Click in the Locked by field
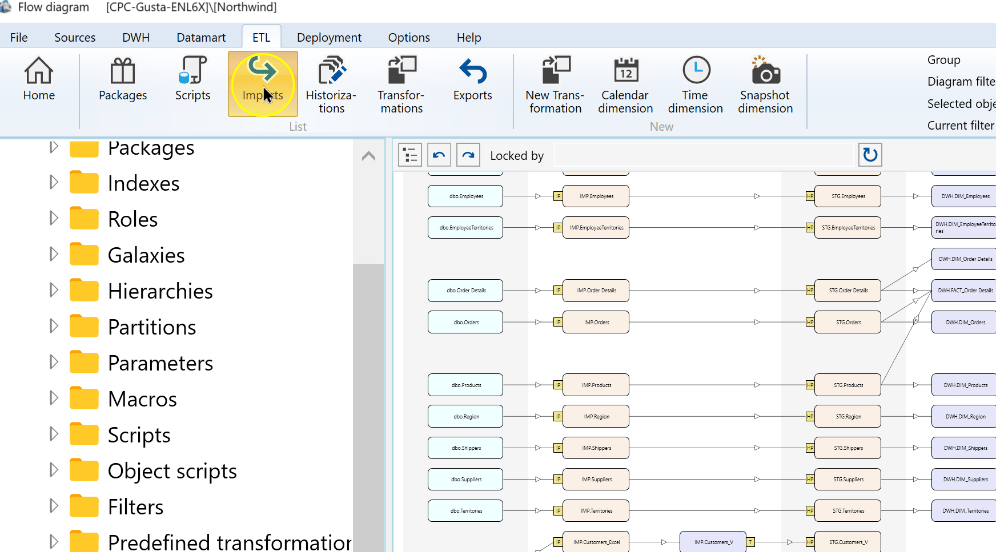The height and width of the screenshot is (552, 996). click(x=703, y=155)
